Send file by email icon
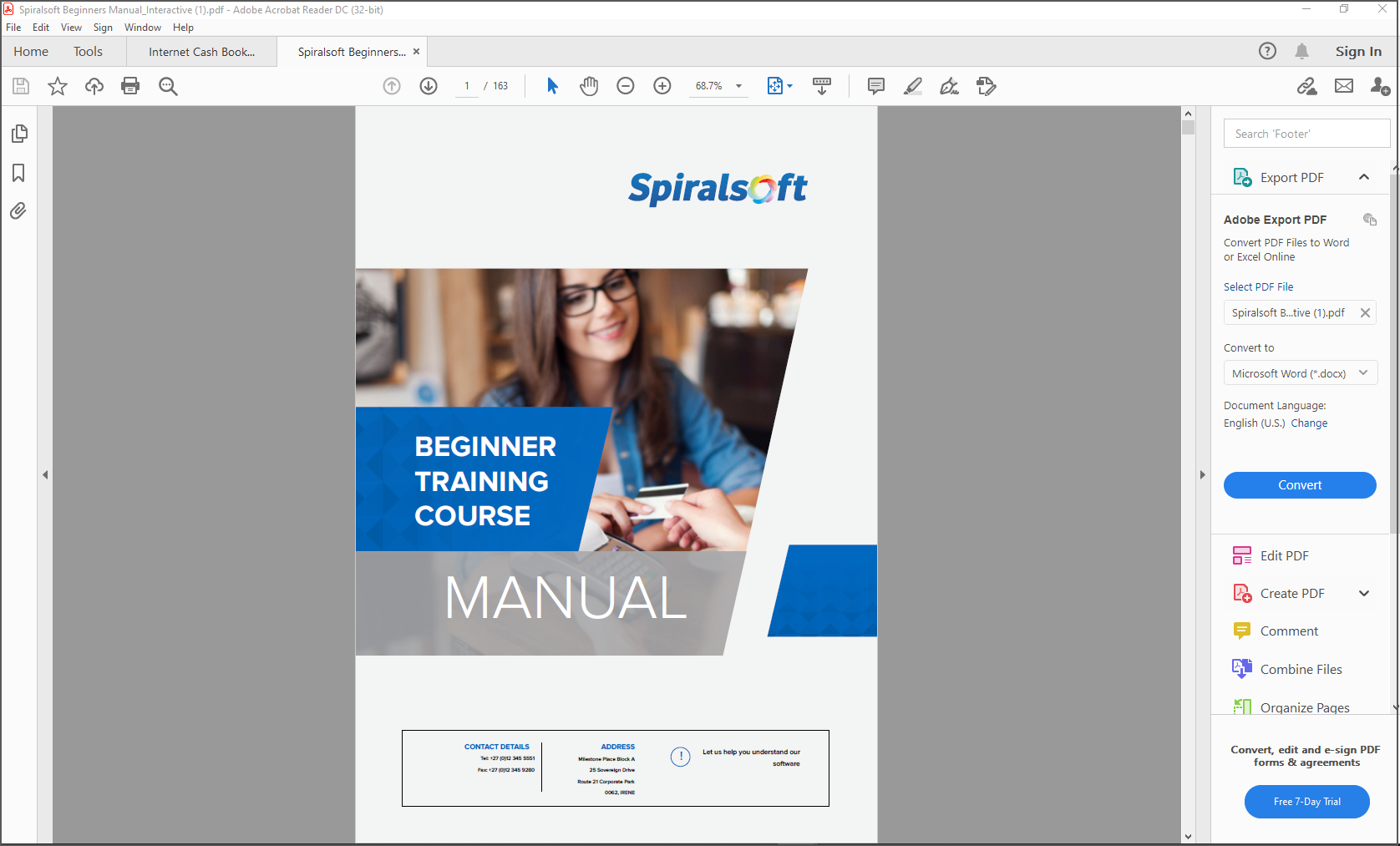 (1344, 86)
